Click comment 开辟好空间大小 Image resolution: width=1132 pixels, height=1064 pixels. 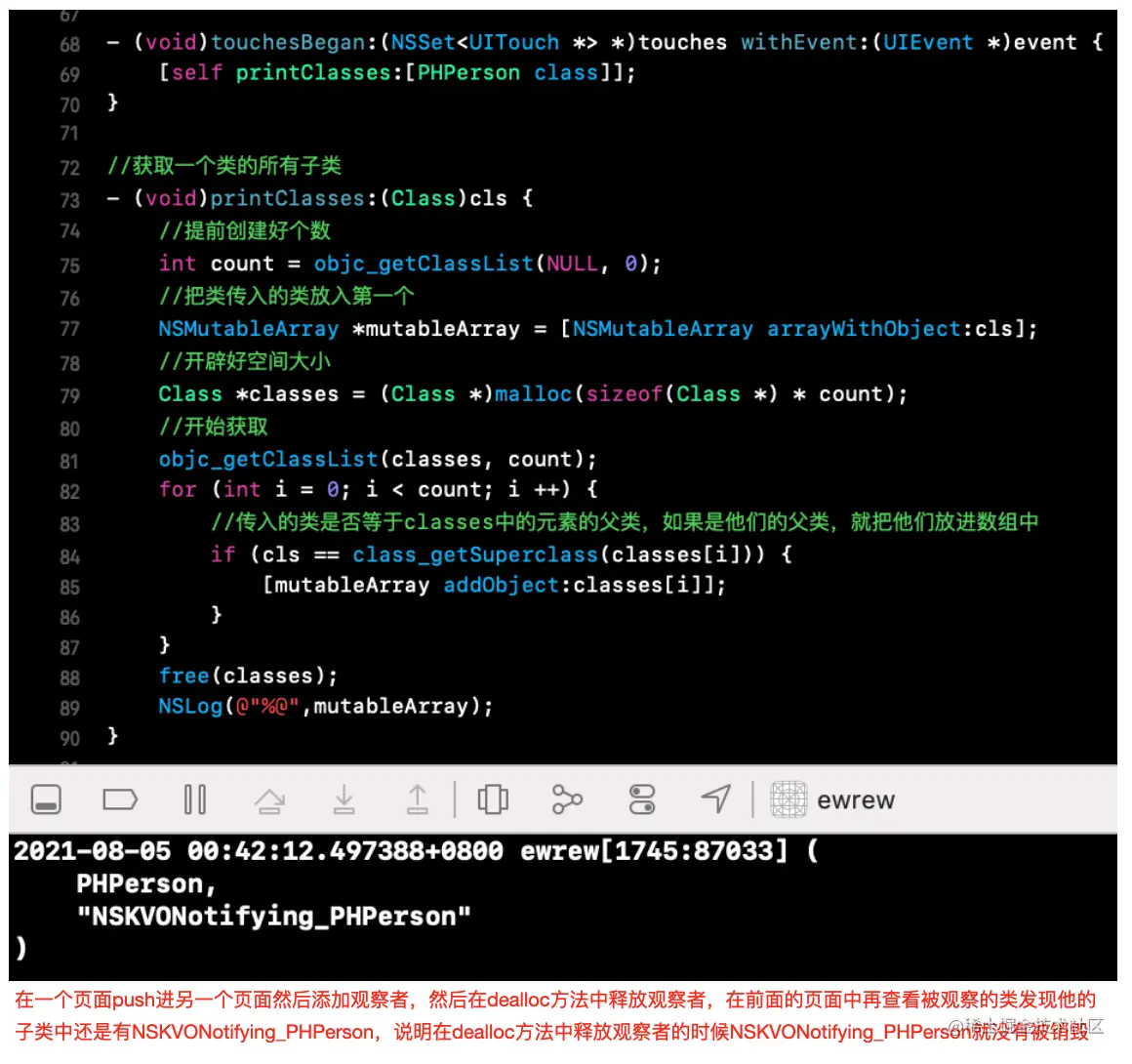pyautogui.click(x=245, y=360)
